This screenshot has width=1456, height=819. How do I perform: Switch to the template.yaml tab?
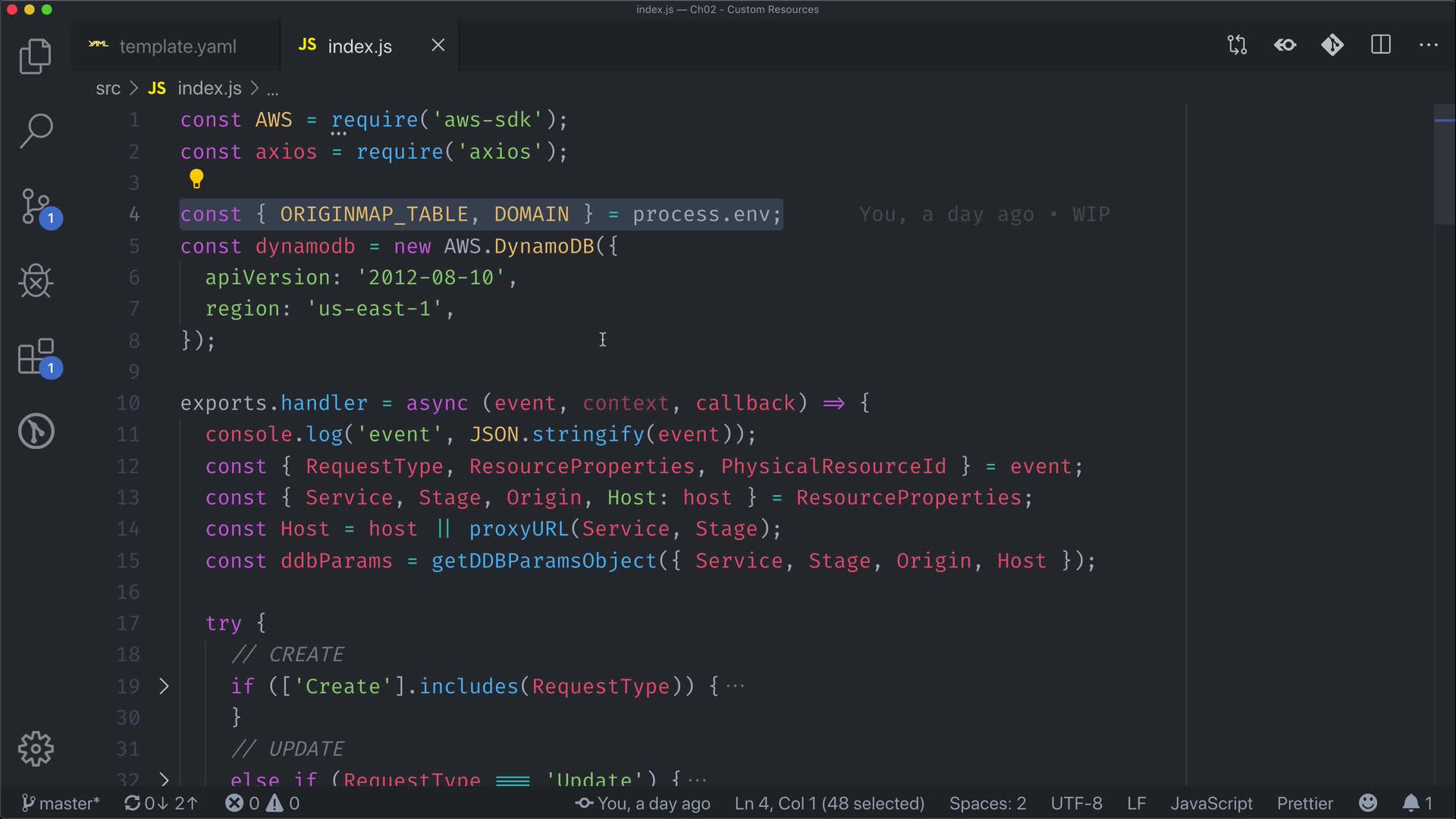(x=177, y=46)
